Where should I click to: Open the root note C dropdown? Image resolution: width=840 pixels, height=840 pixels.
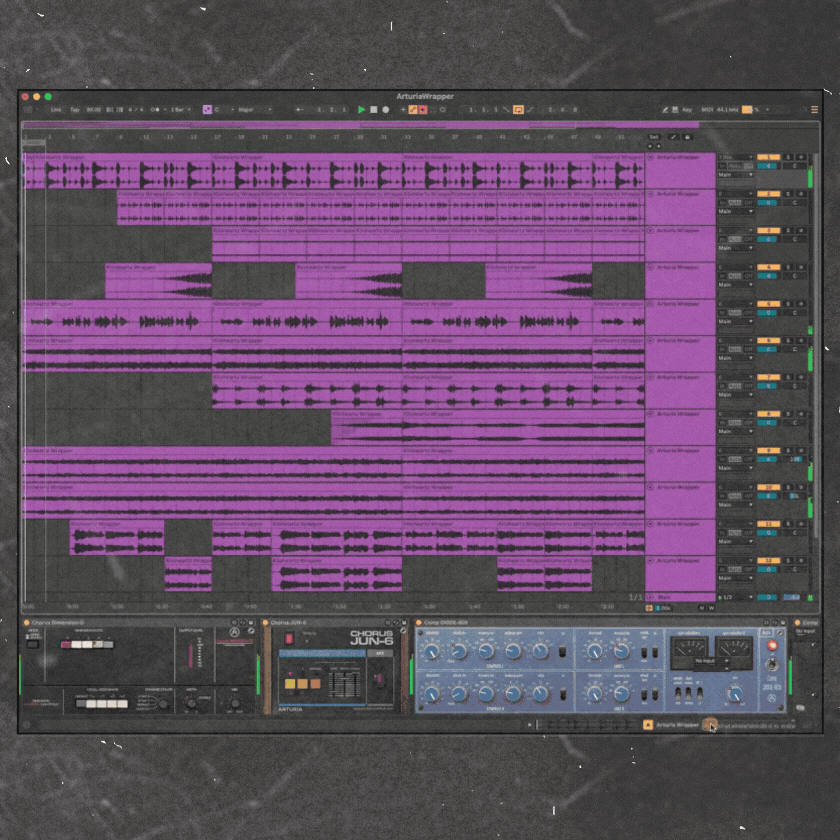pyautogui.click(x=224, y=110)
